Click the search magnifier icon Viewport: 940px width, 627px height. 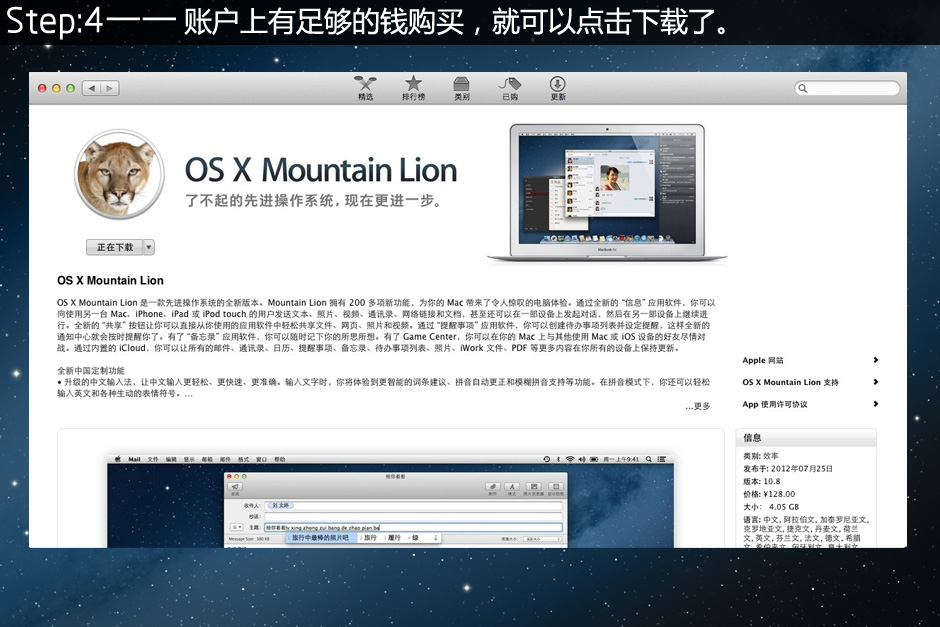click(803, 88)
